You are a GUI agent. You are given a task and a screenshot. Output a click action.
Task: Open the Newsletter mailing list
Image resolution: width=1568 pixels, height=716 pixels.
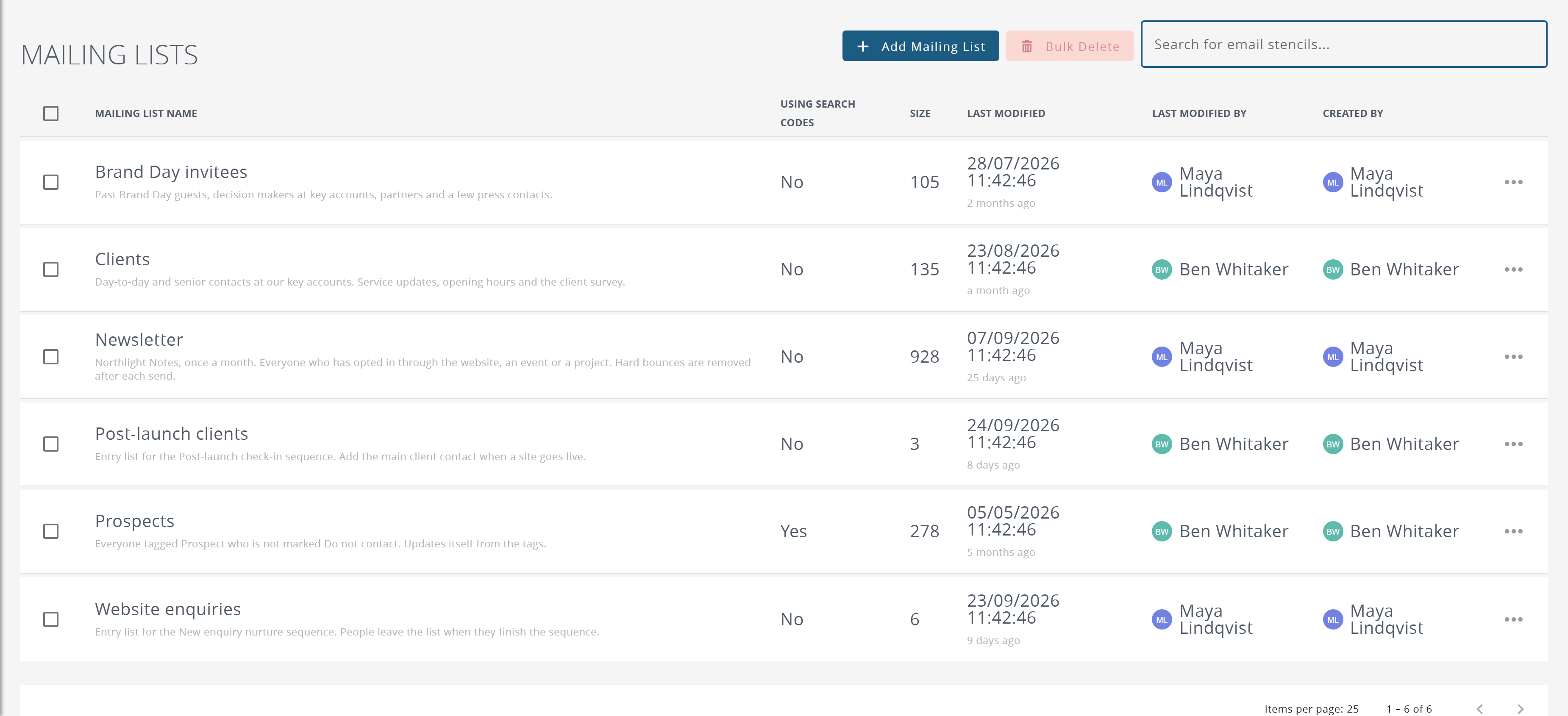pyautogui.click(x=139, y=339)
